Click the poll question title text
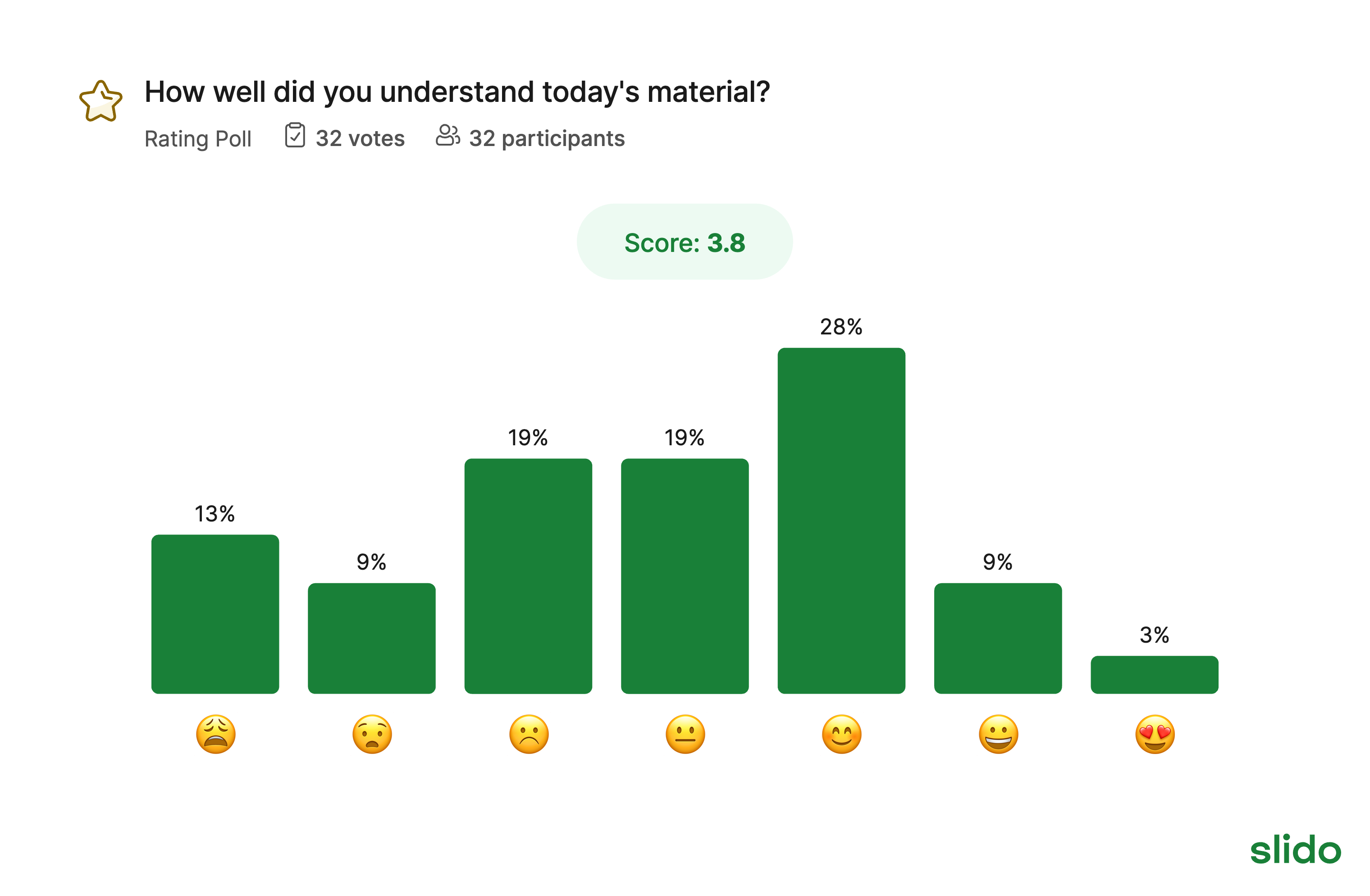Screen dimensions: 1370x896 457,91
